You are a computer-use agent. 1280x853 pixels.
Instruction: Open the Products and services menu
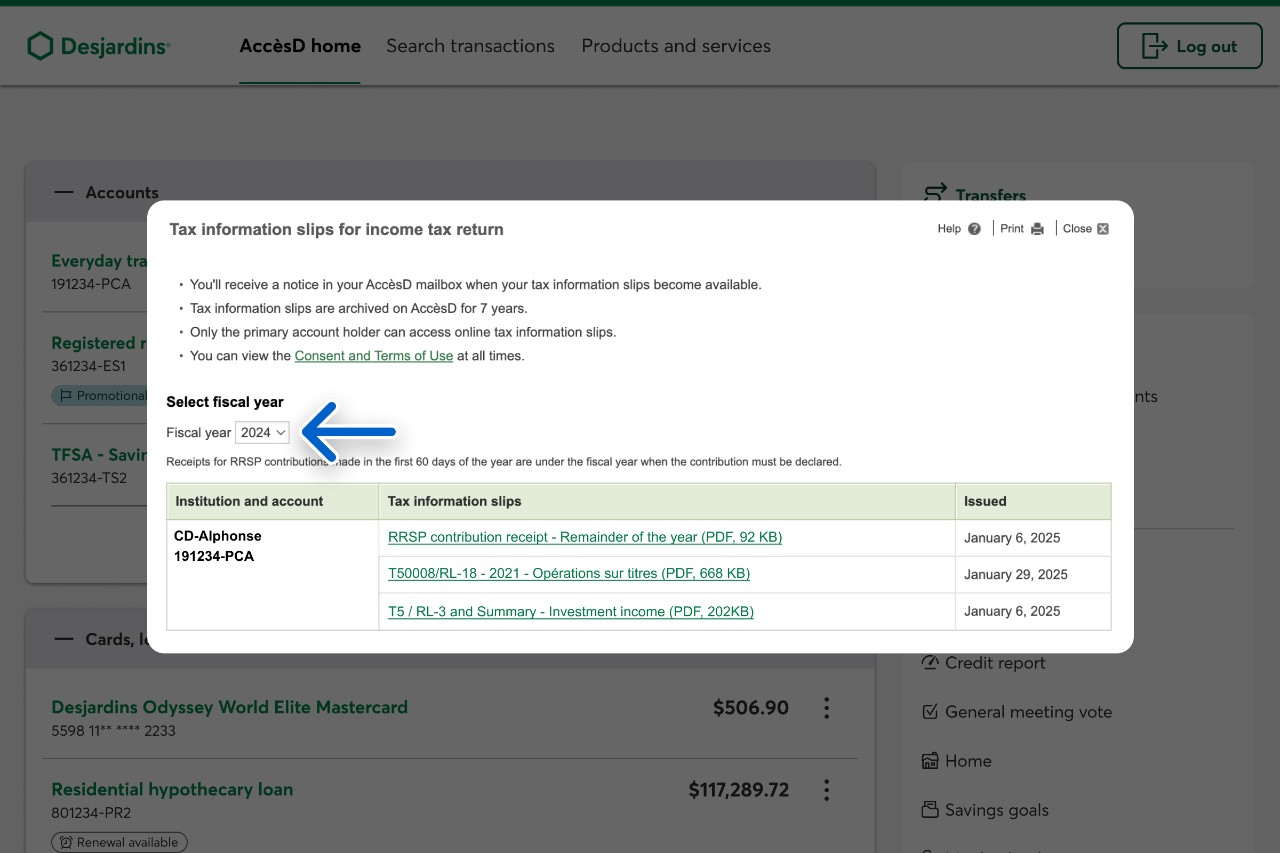point(676,46)
